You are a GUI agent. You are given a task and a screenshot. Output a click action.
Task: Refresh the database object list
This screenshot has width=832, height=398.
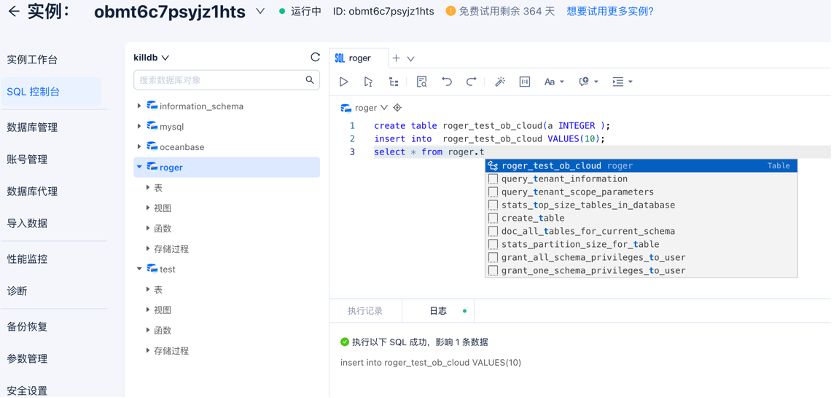tap(315, 57)
